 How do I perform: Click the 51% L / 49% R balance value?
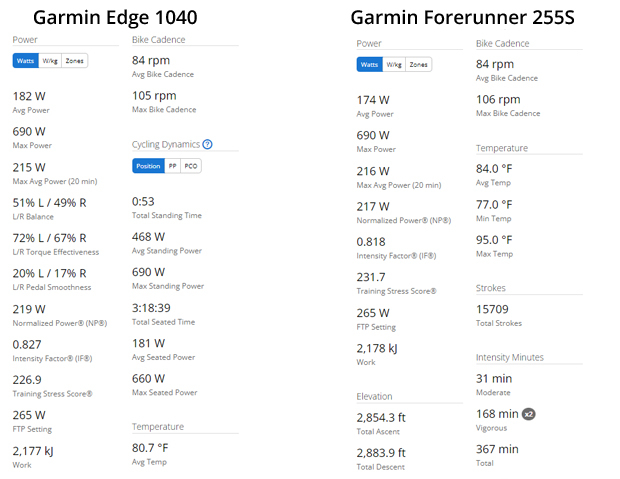tap(50, 202)
